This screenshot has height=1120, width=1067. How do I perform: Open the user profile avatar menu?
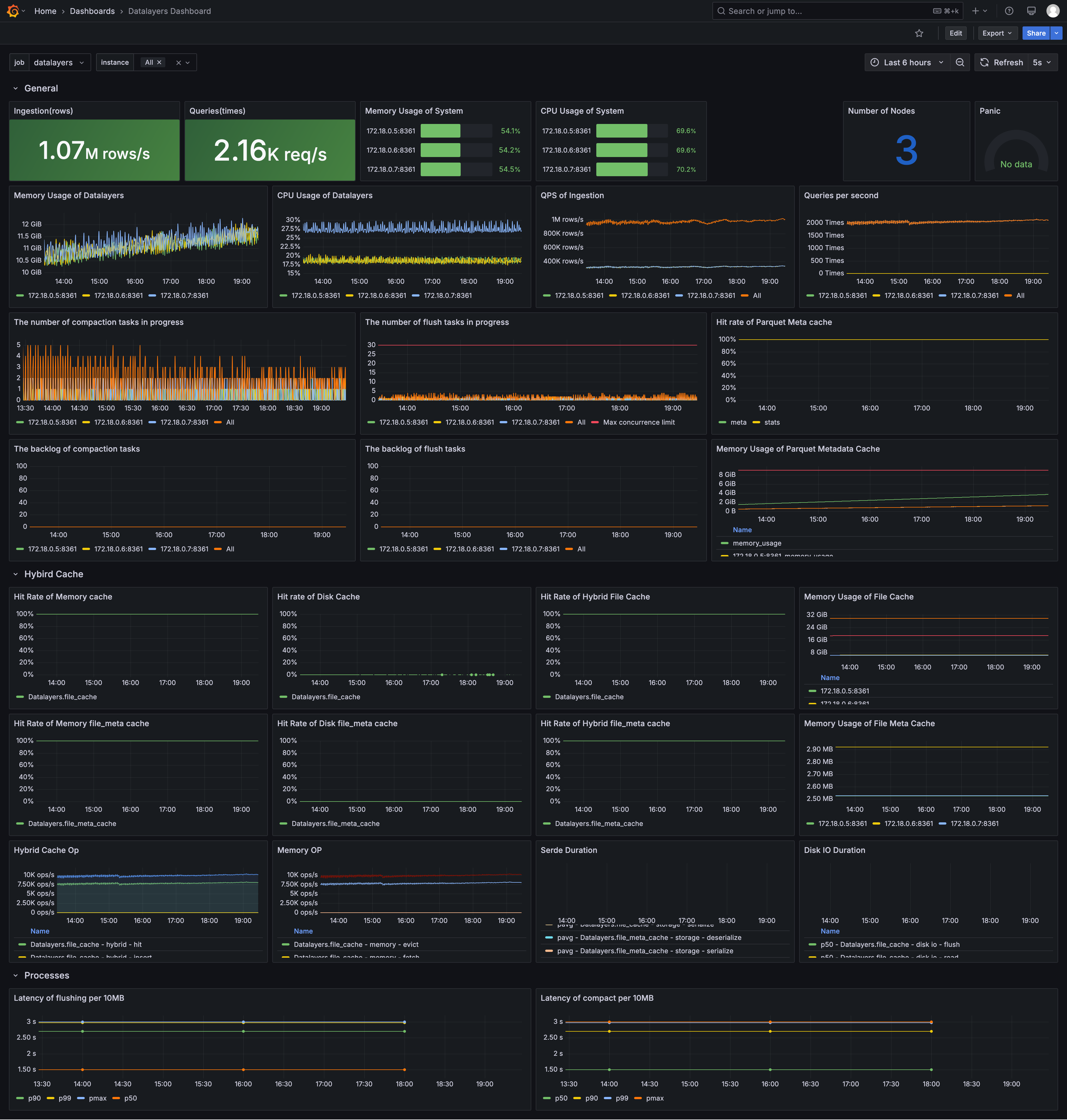pyautogui.click(x=1053, y=11)
